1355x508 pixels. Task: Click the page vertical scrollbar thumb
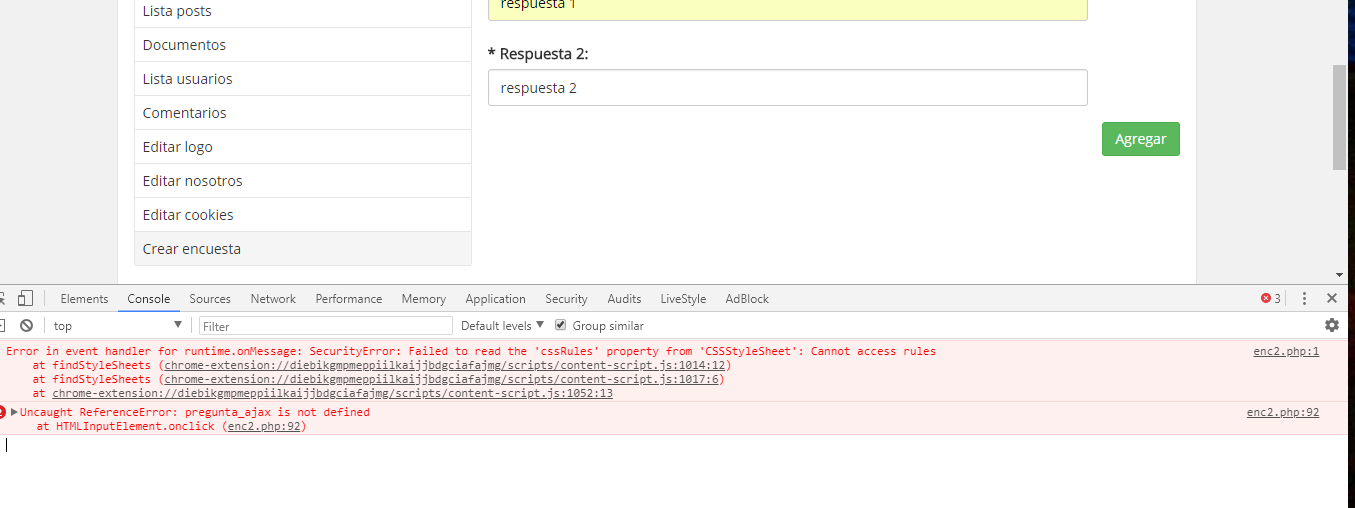(x=1339, y=118)
